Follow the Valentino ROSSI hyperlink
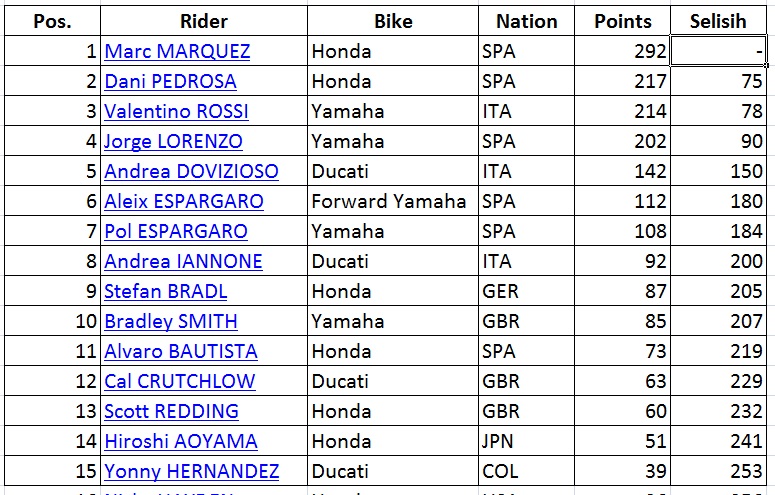The image size is (775, 495). click(176, 112)
